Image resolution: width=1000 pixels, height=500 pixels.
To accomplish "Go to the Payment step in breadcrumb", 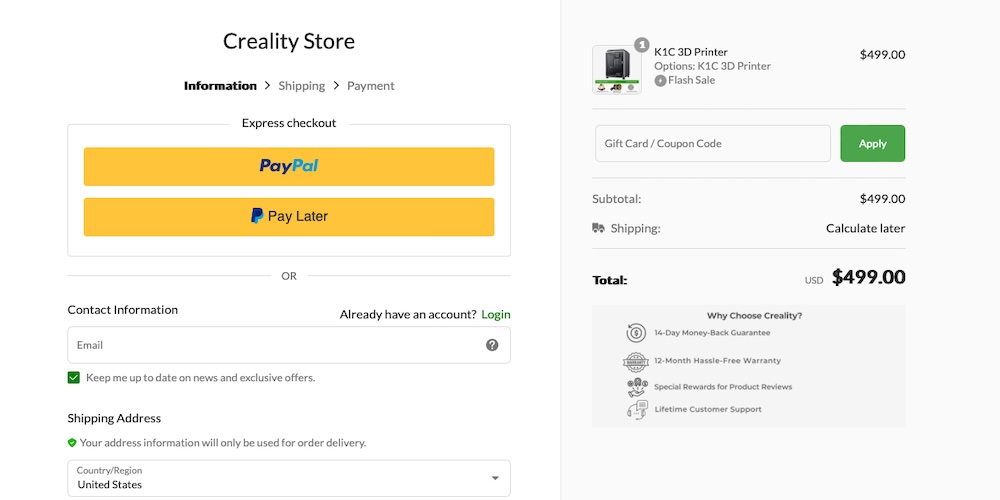I will point(370,86).
